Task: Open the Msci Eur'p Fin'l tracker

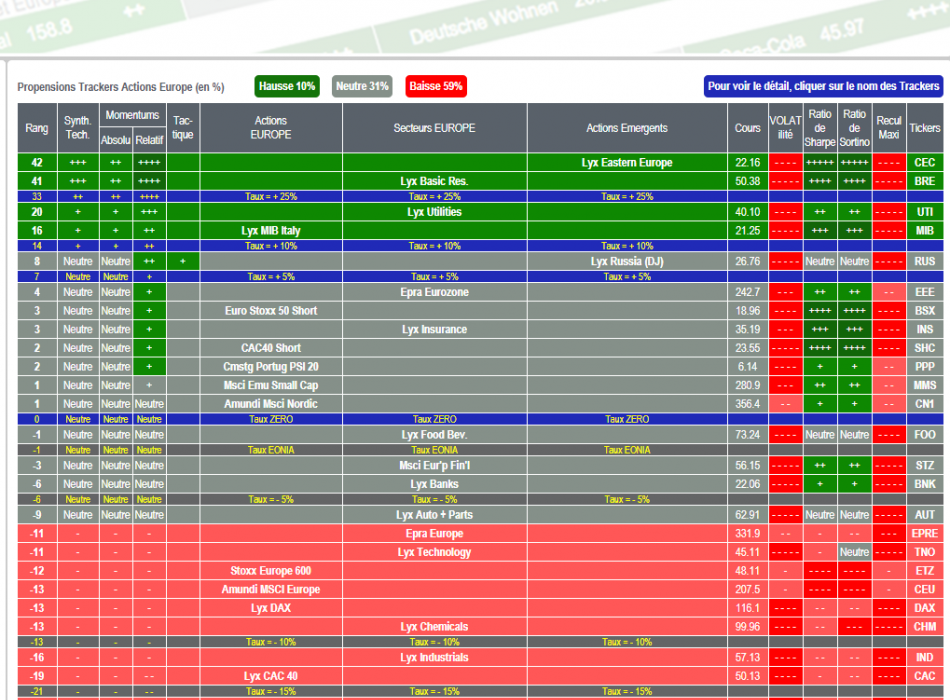Action: pyautogui.click(x=434, y=465)
